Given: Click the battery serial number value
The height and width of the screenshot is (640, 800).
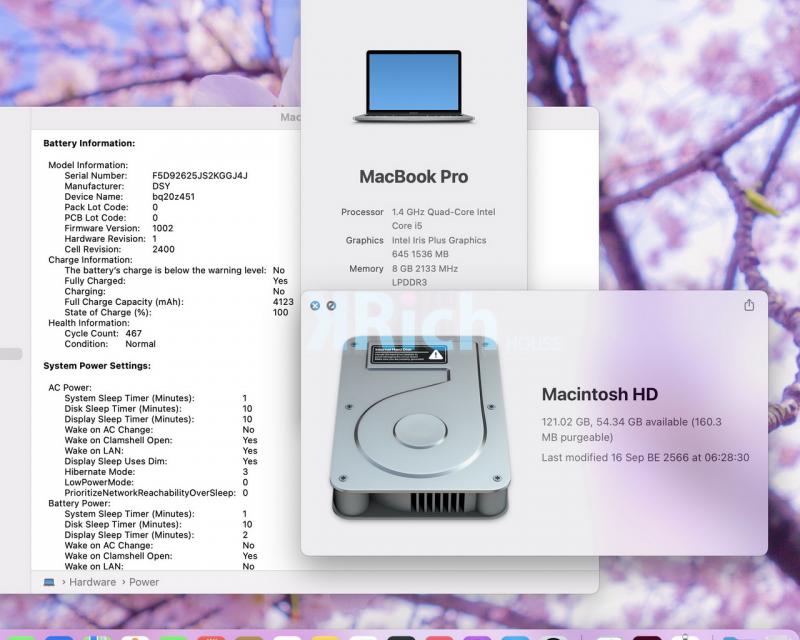Looking at the screenshot, I should point(199,175).
